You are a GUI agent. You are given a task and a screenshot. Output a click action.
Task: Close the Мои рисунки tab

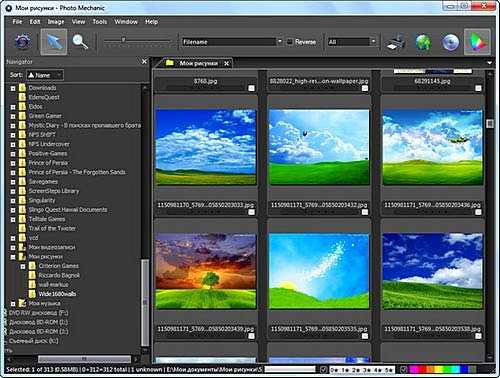click(x=227, y=63)
